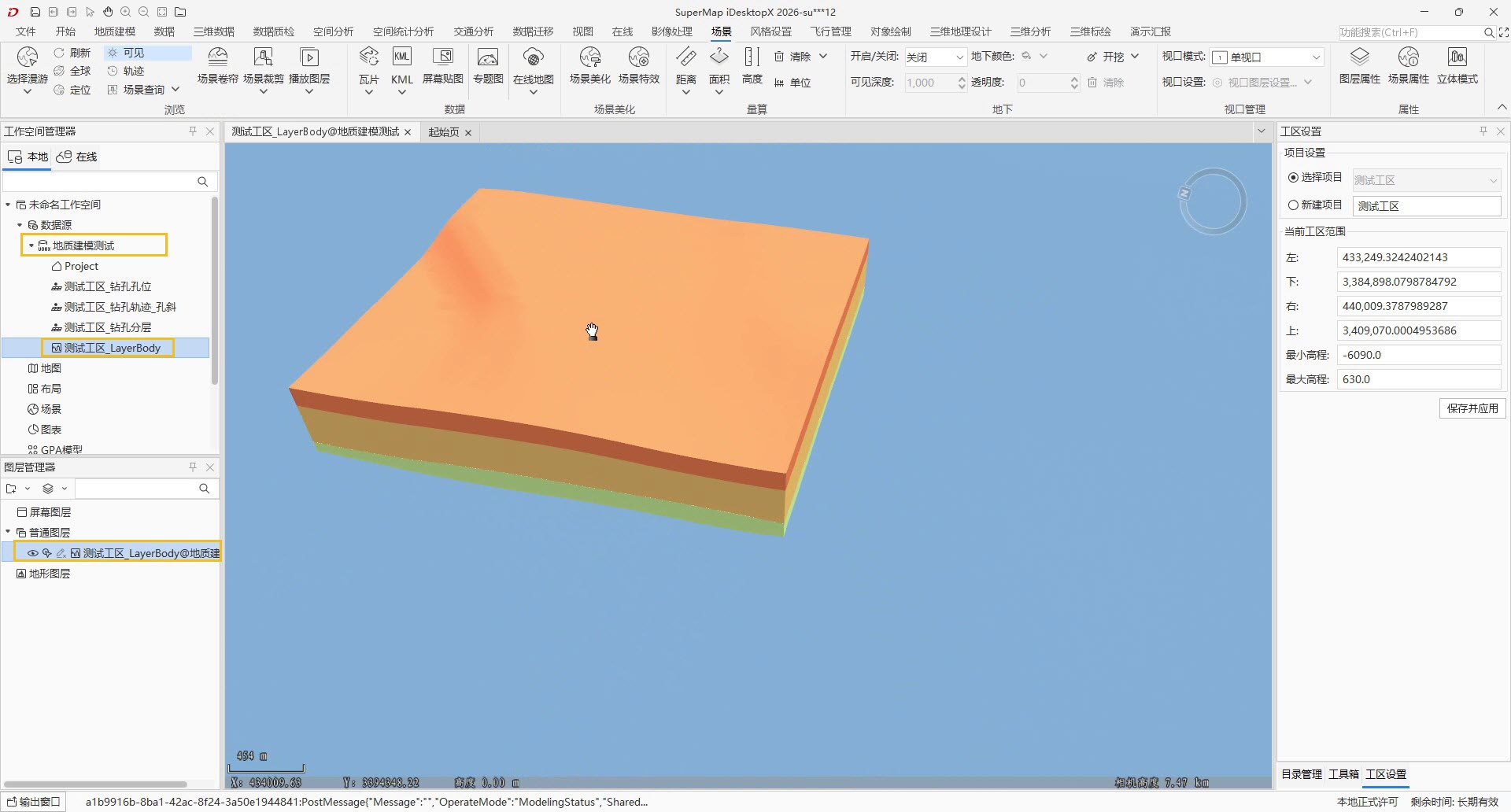Toggle the 可见 visible button in the ribbon
Screen dimensions: 1511x812
click(x=147, y=53)
